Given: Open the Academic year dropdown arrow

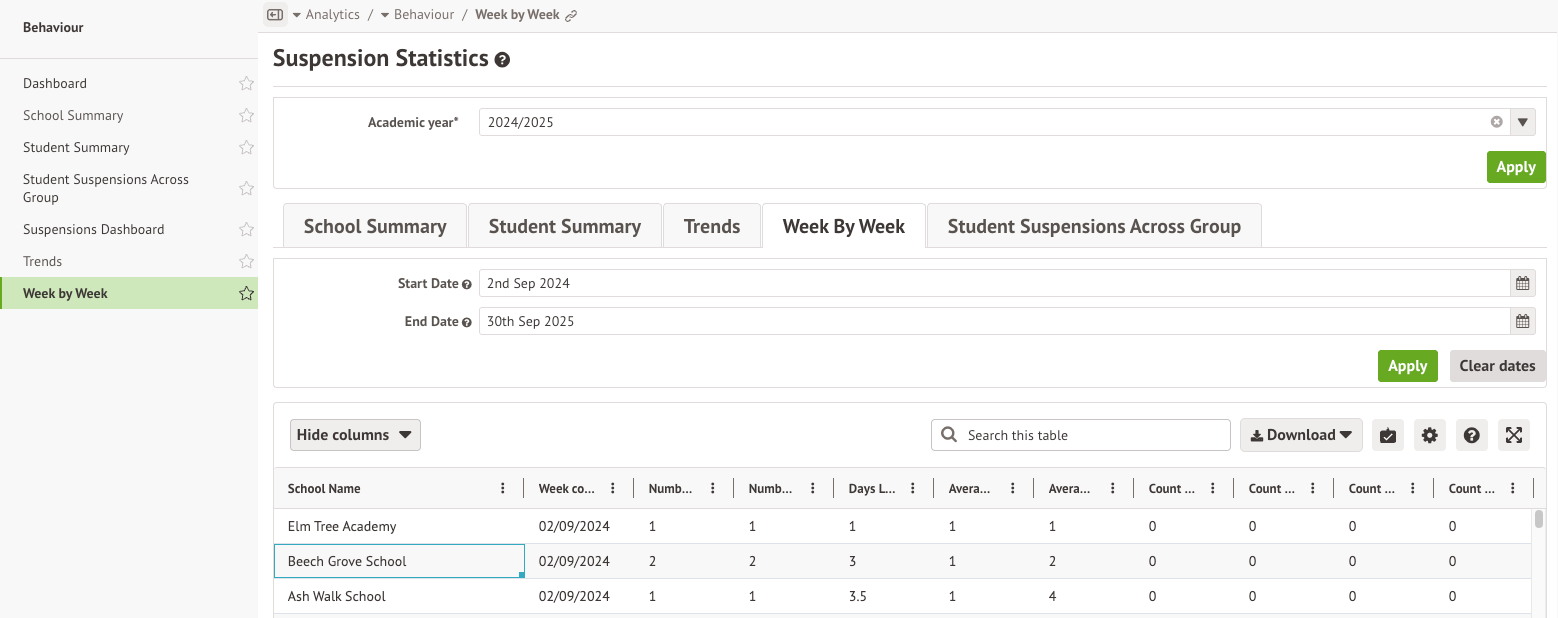Looking at the screenshot, I should [1523, 122].
